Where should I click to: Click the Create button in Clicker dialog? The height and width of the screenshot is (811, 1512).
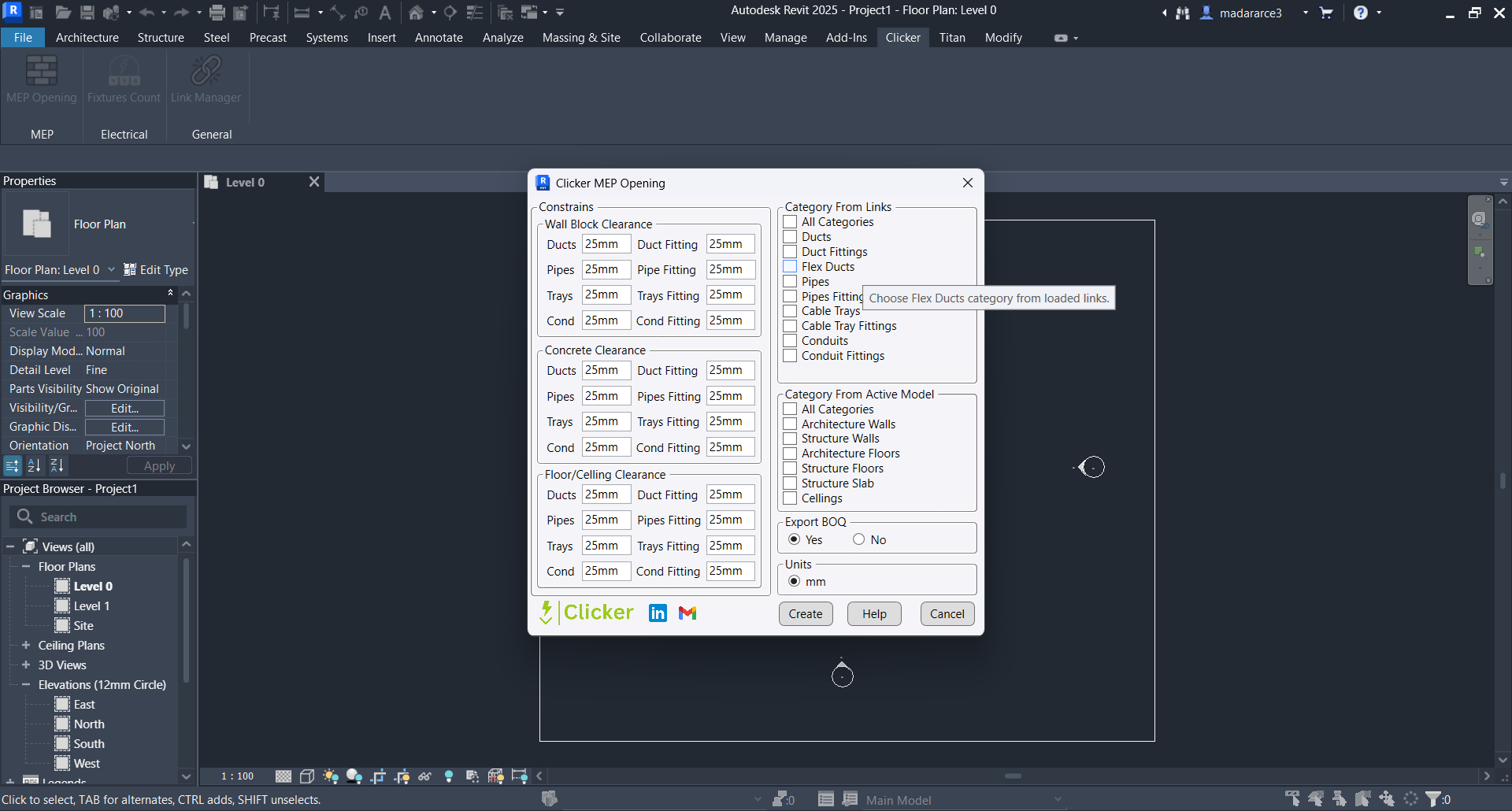coord(806,614)
